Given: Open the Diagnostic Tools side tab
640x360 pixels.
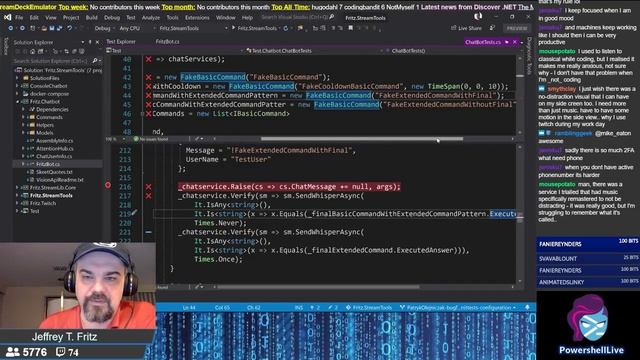Looking at the screenshot, I should pos(529,56).
